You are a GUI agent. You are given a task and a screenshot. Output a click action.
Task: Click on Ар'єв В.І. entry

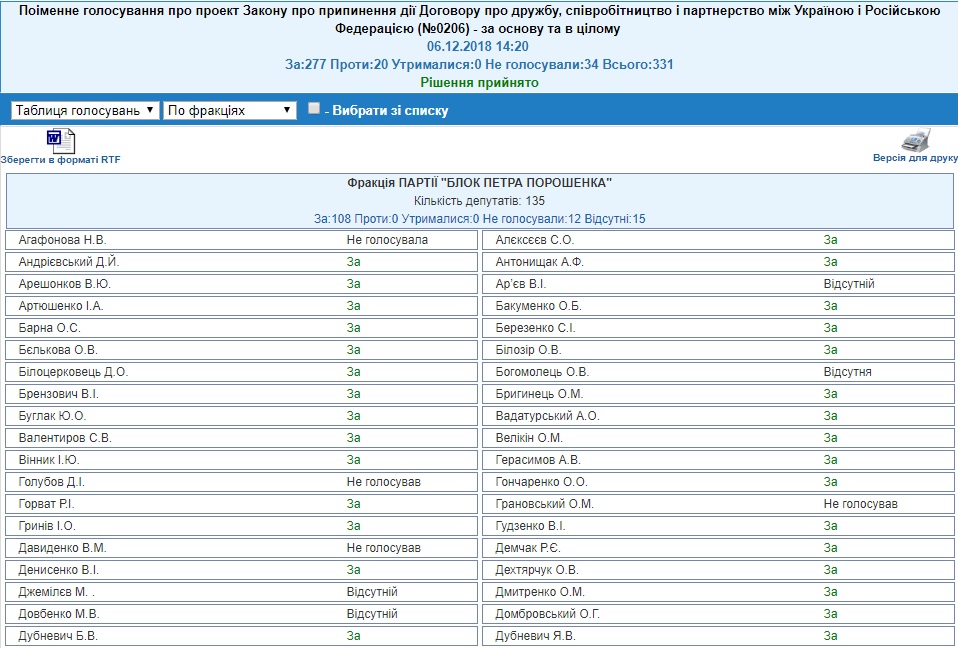click(521, 284)
